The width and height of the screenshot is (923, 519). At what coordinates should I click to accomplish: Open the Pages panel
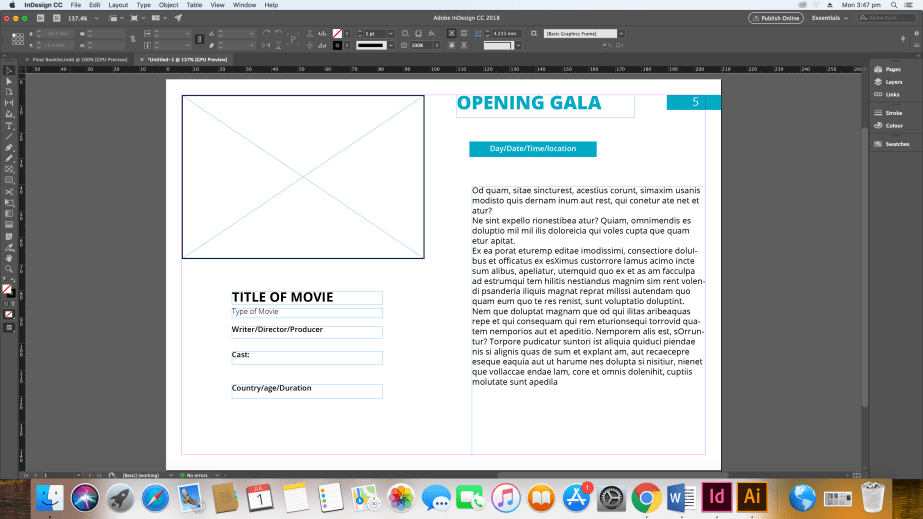point(888,69)
